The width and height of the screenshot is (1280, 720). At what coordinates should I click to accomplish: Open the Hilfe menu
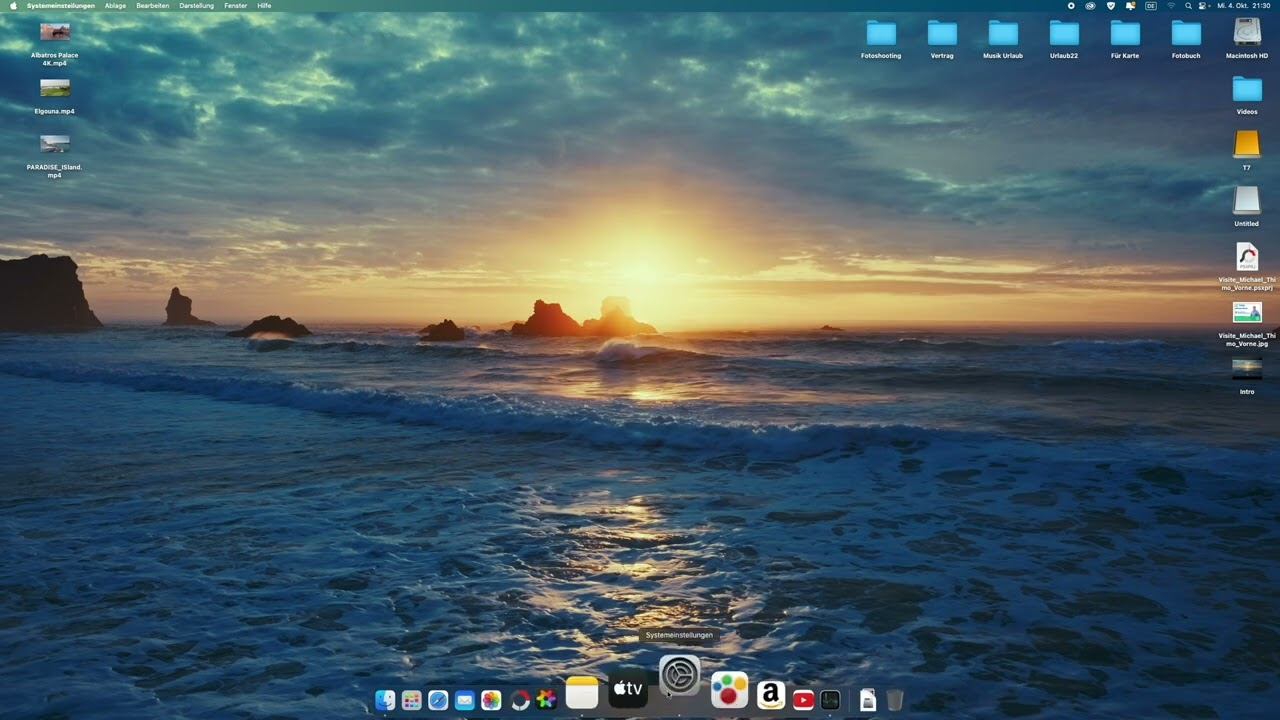(264, 6)
